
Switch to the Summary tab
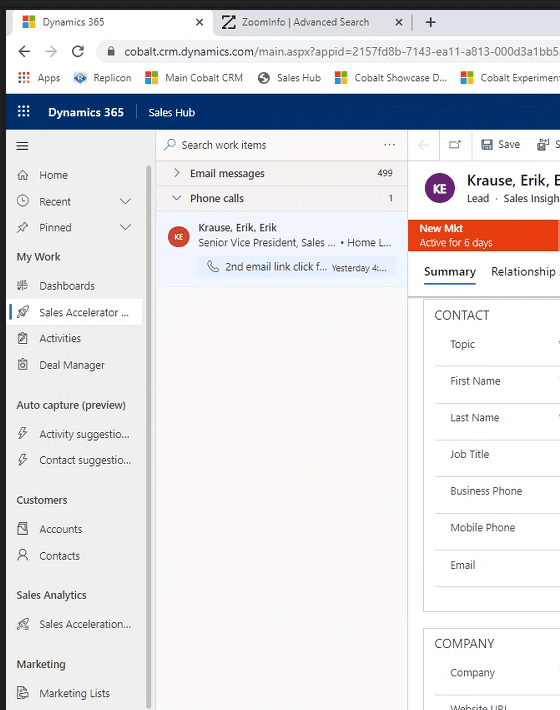click(x=450, y=272)
